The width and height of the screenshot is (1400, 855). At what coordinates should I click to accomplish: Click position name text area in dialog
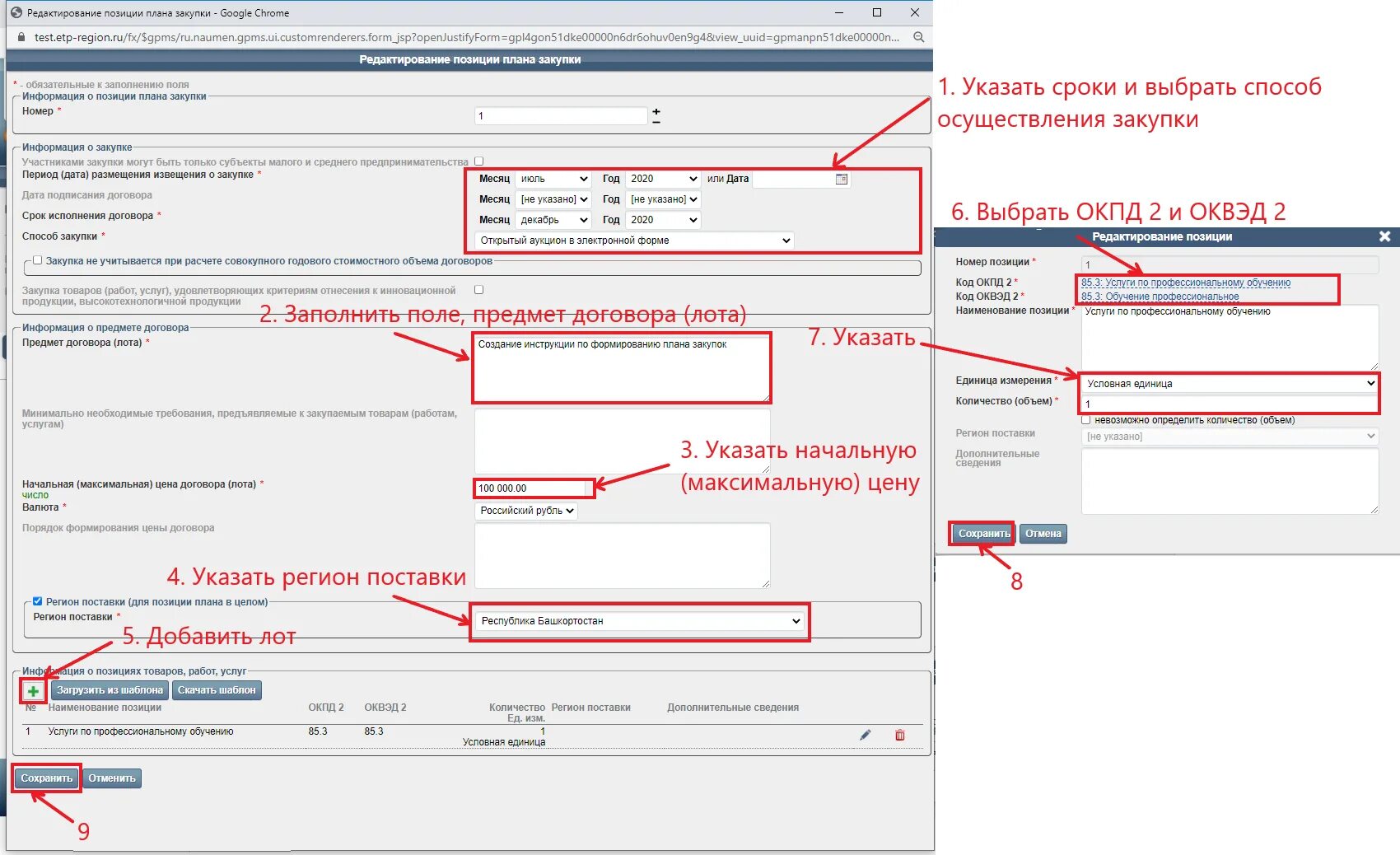[x=1230, y=337]
